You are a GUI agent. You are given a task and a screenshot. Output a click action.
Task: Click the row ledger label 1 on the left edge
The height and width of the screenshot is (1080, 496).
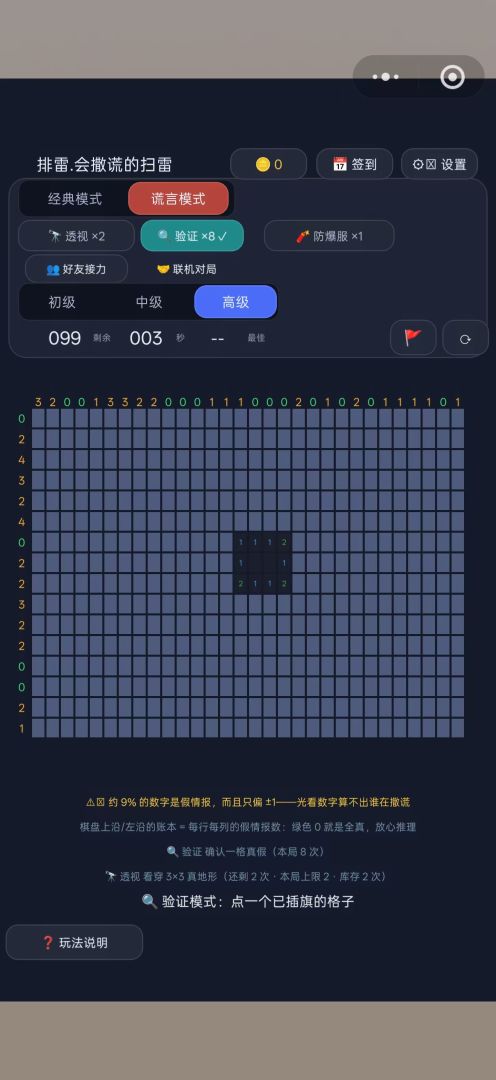[21, 728]
